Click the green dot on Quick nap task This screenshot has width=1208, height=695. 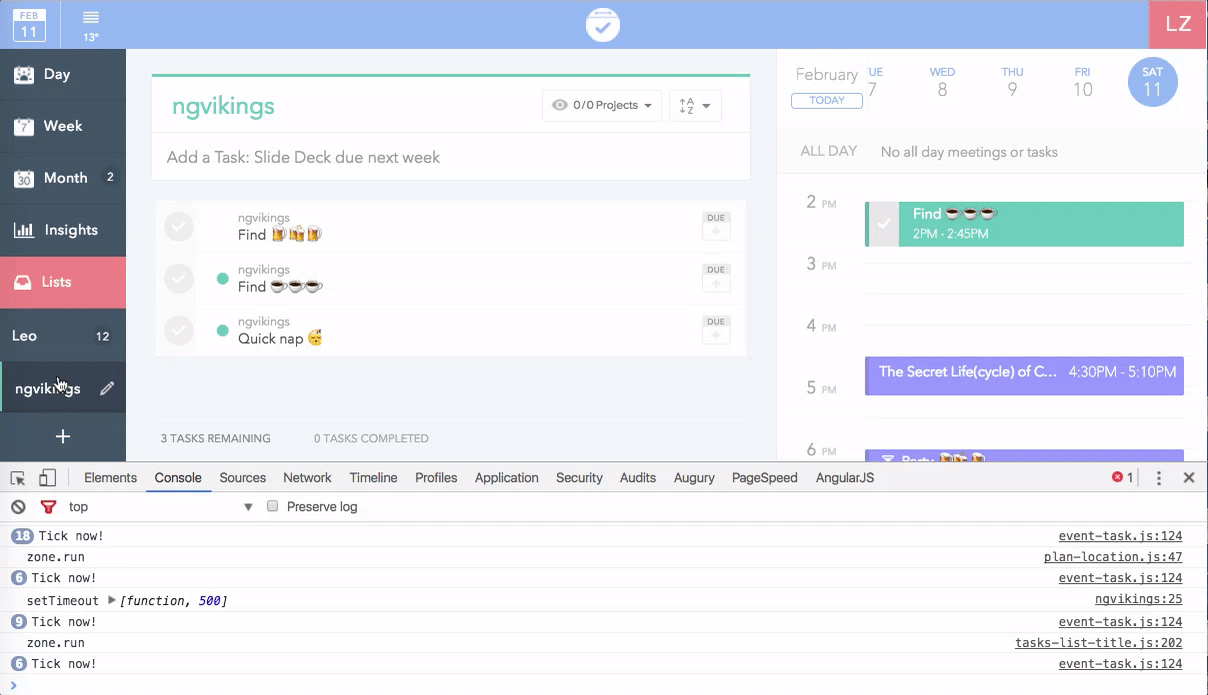click(223, 330)
